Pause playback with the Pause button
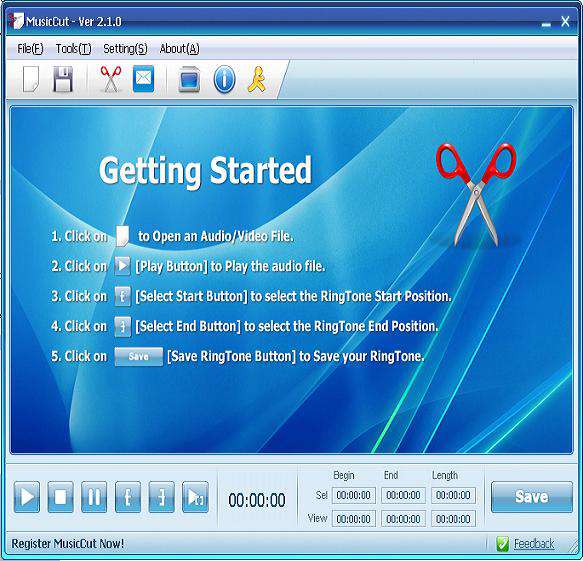The image size is (583, 561). (94, 497)
